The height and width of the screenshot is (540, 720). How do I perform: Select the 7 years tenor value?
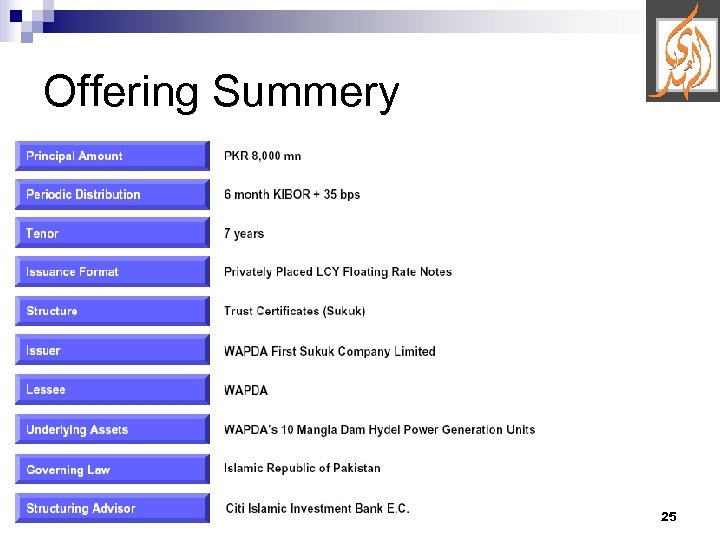point(244,234)
